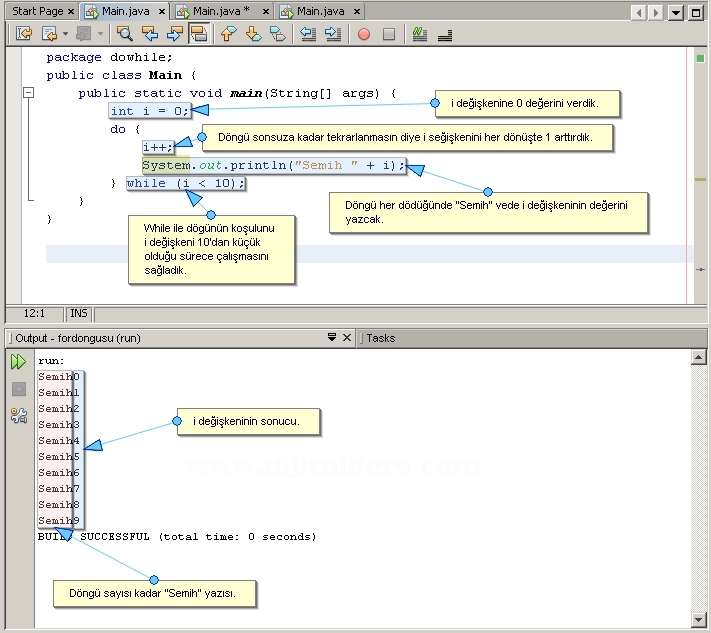Click Find Next Occurrence icon
This screenshot has width=711, height=633.
coord(174,34)
